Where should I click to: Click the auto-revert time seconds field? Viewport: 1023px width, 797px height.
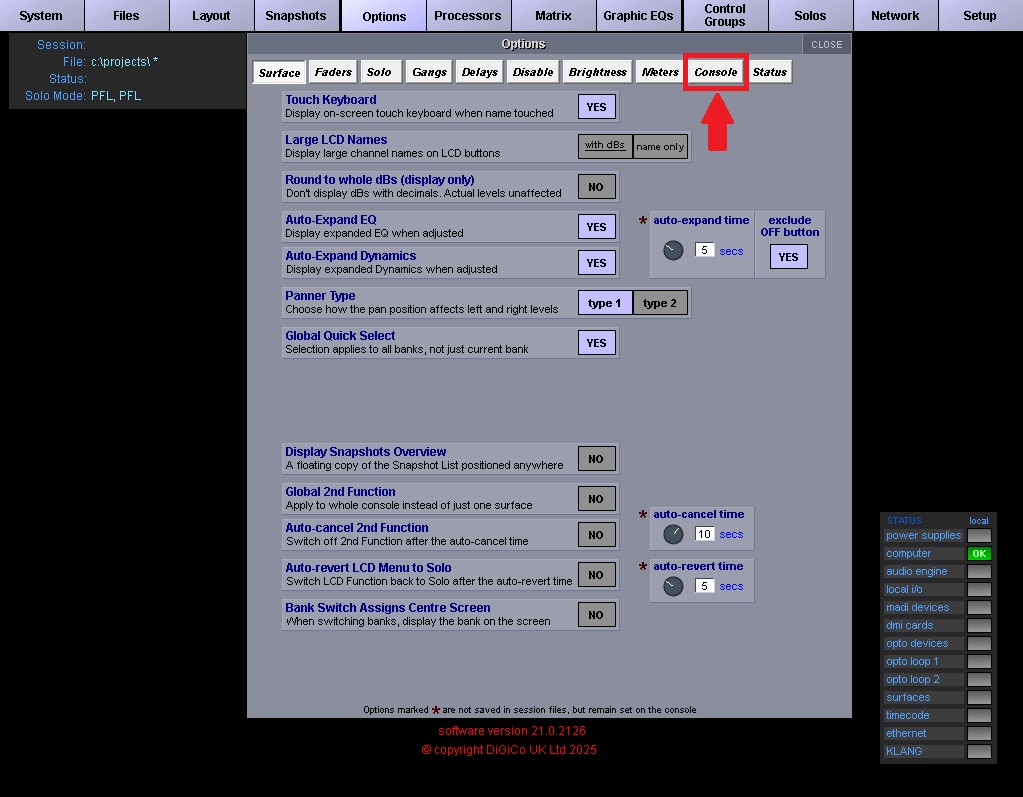705,586
